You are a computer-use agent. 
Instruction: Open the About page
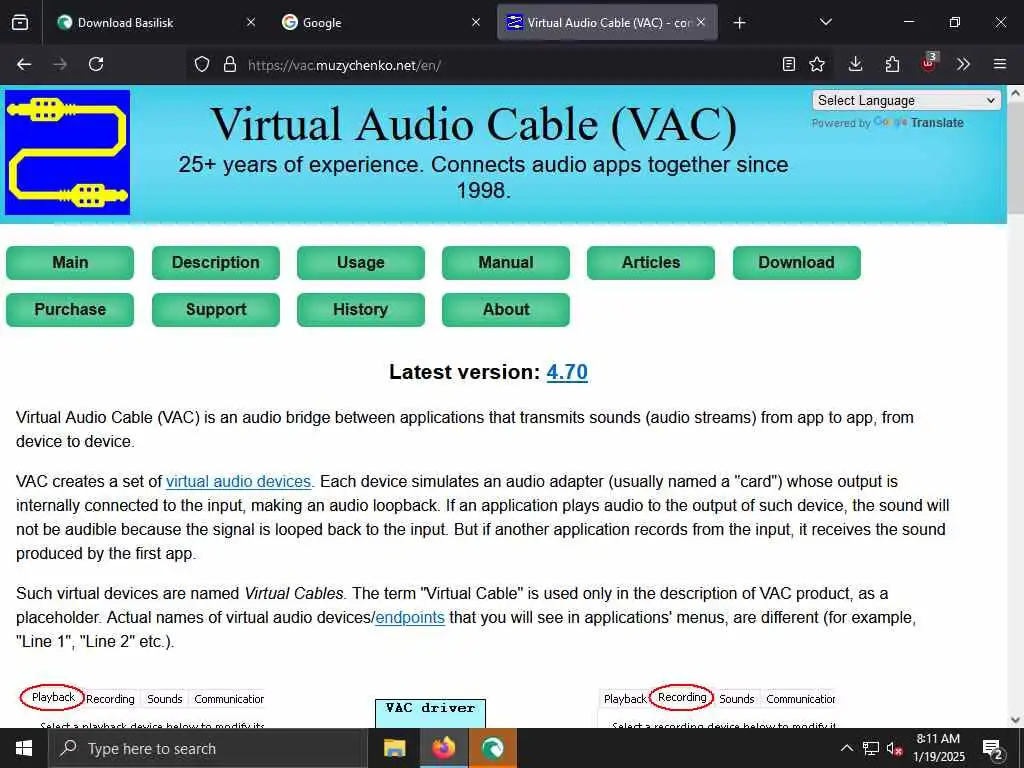pyautogui.click(x=505, y=310)
